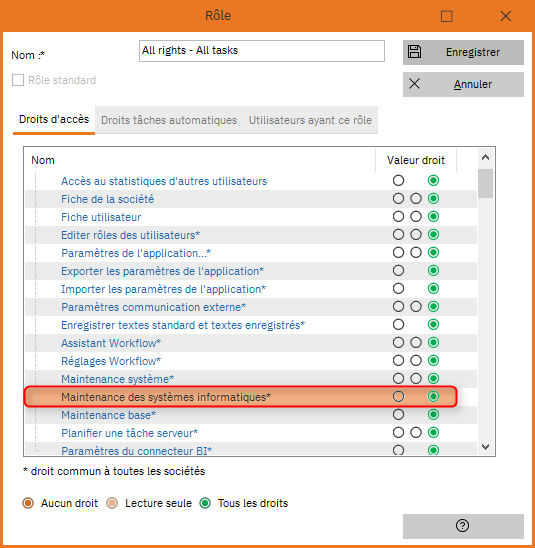The image size is (535, 548).
Task: Click the Enregistrer button
Action: [463, 52]
